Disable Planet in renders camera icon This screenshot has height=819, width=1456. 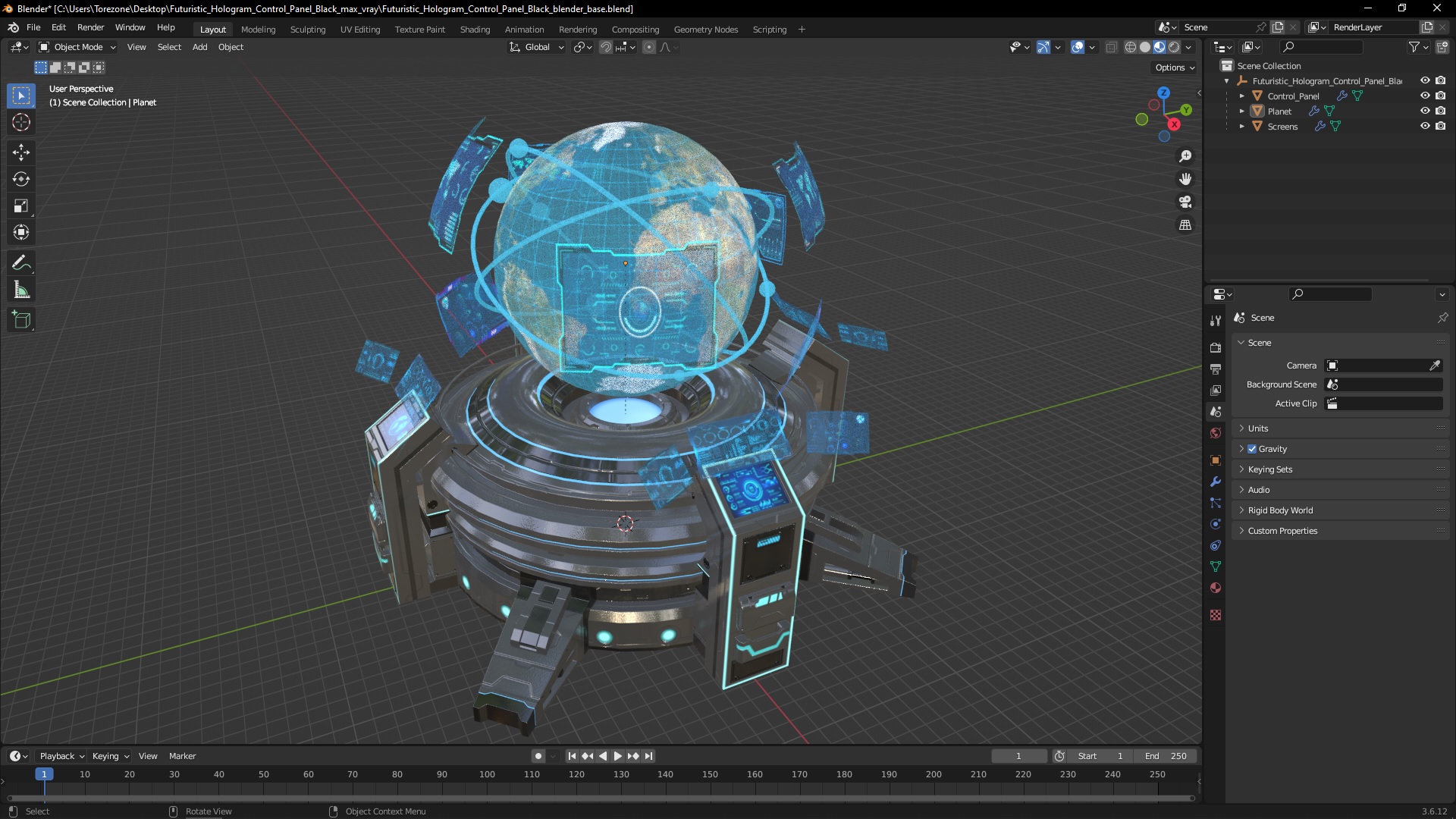point(1440,111)
